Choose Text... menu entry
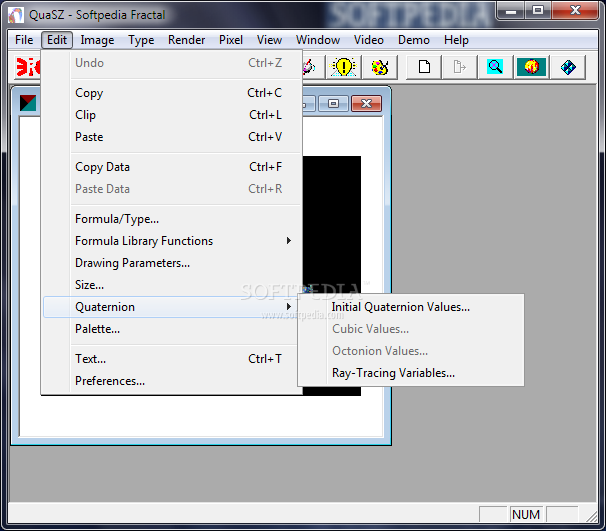Image resolution: width=606 pixels, height=531 pixels. (x=172, y=359)
